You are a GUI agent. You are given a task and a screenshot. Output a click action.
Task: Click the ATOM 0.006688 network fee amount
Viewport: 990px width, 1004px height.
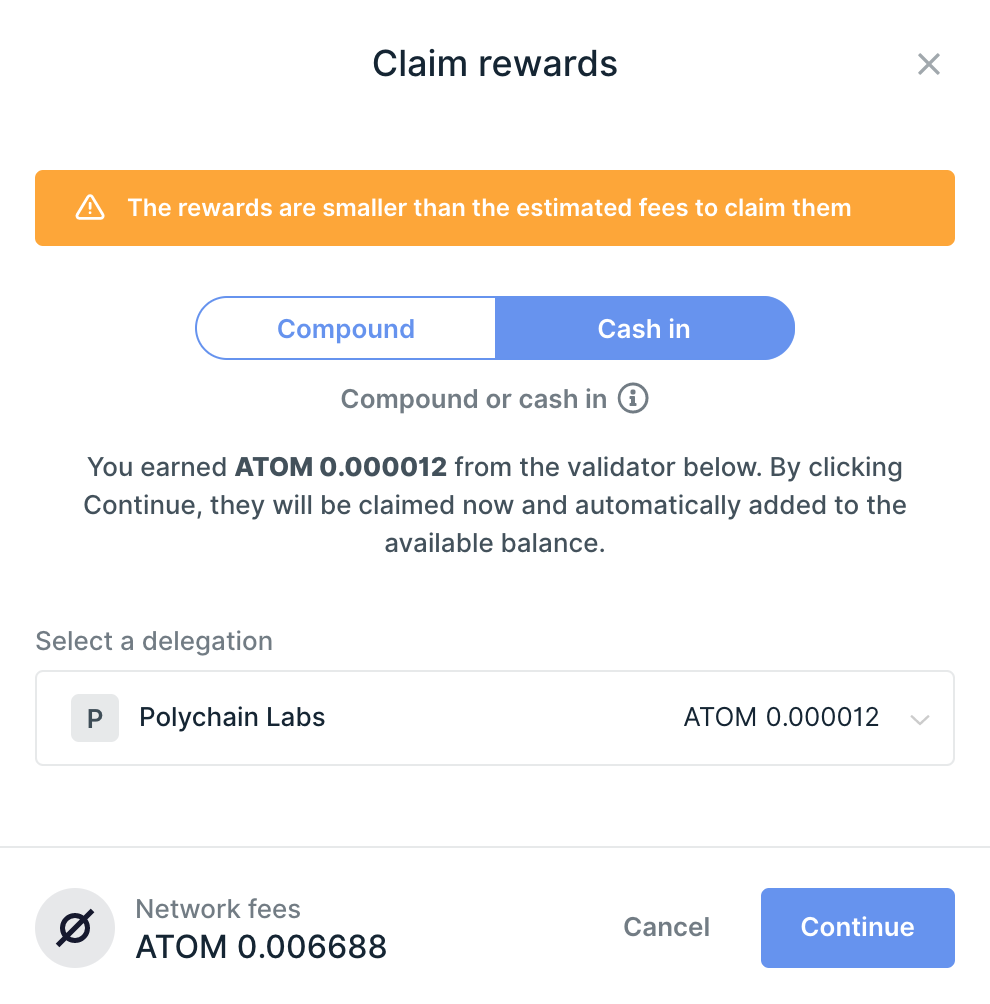tap(261, 946)
